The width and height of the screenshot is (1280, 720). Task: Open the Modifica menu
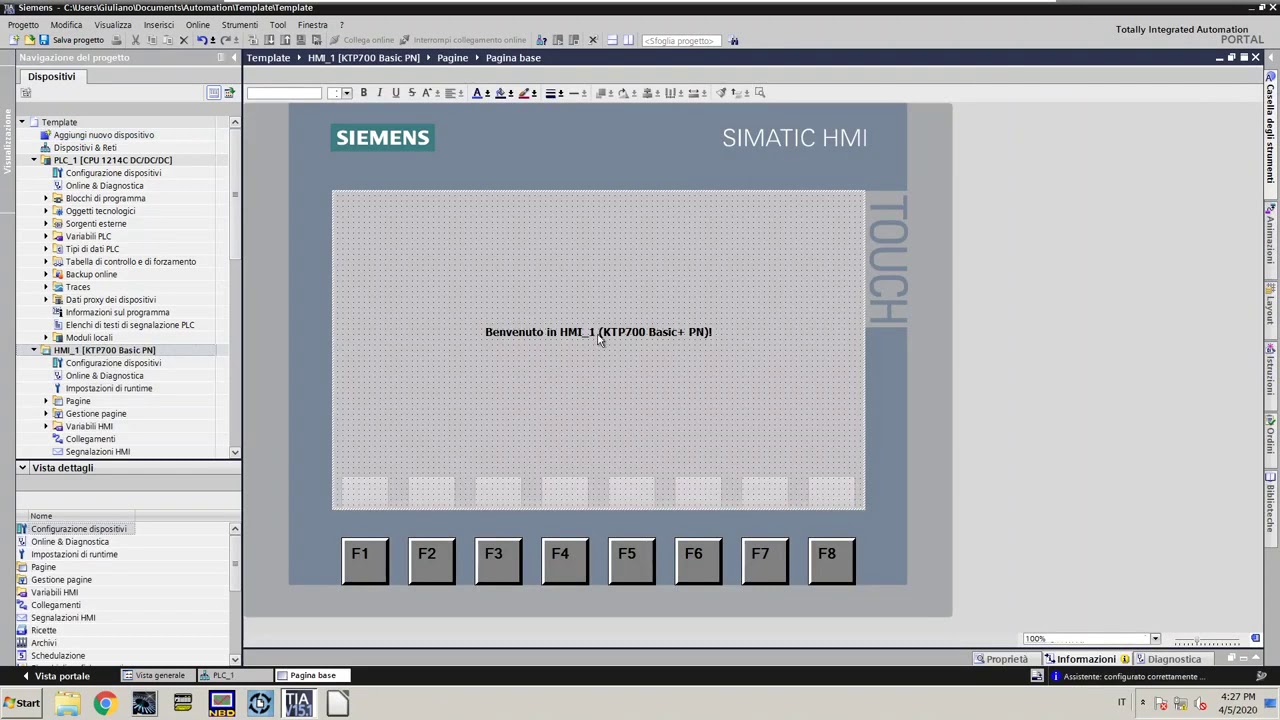(x=66, y=24)
